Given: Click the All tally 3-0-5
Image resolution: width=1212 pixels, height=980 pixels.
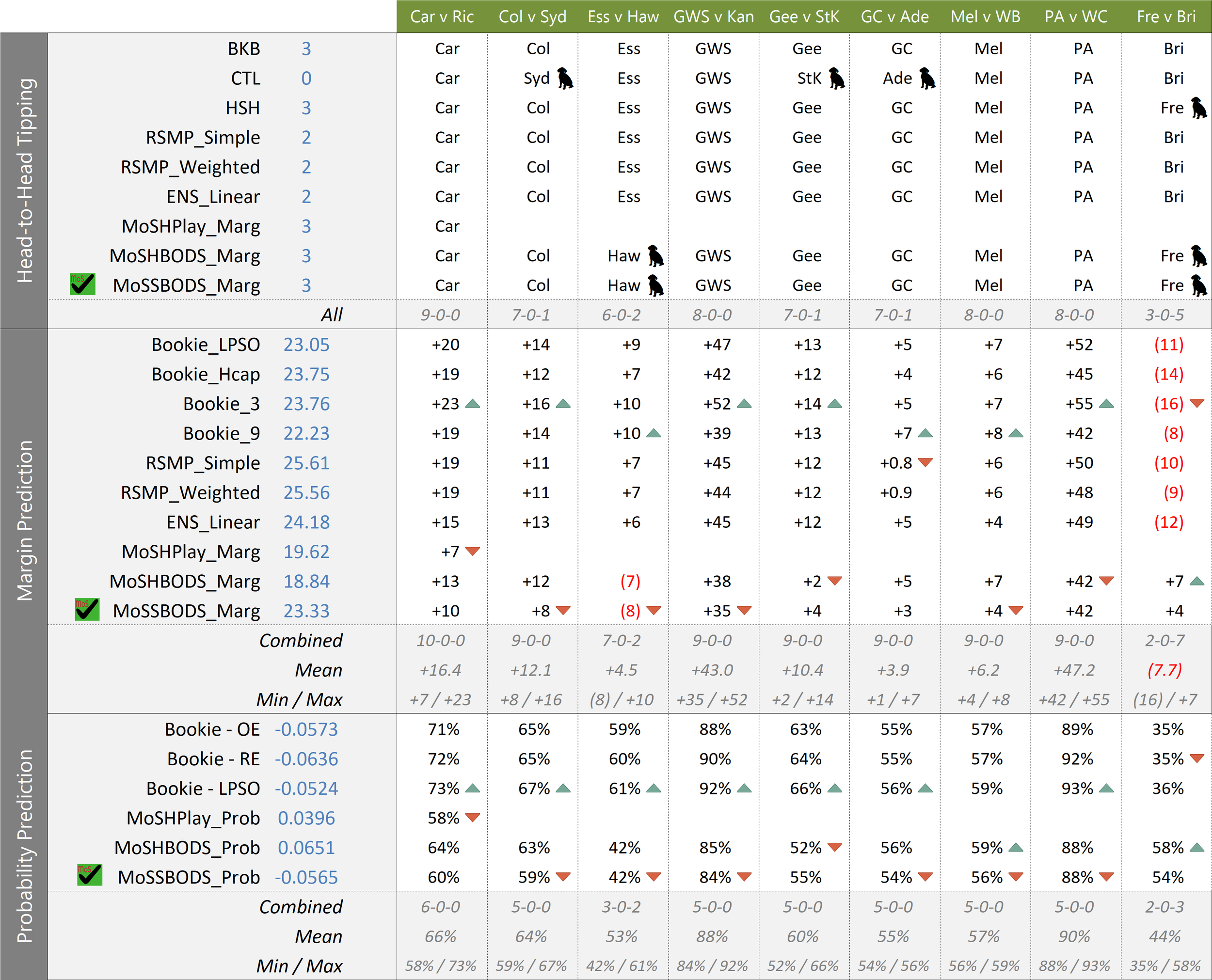Looking at the screenshot, I should pyautogui.click(x=1164, y=315).
